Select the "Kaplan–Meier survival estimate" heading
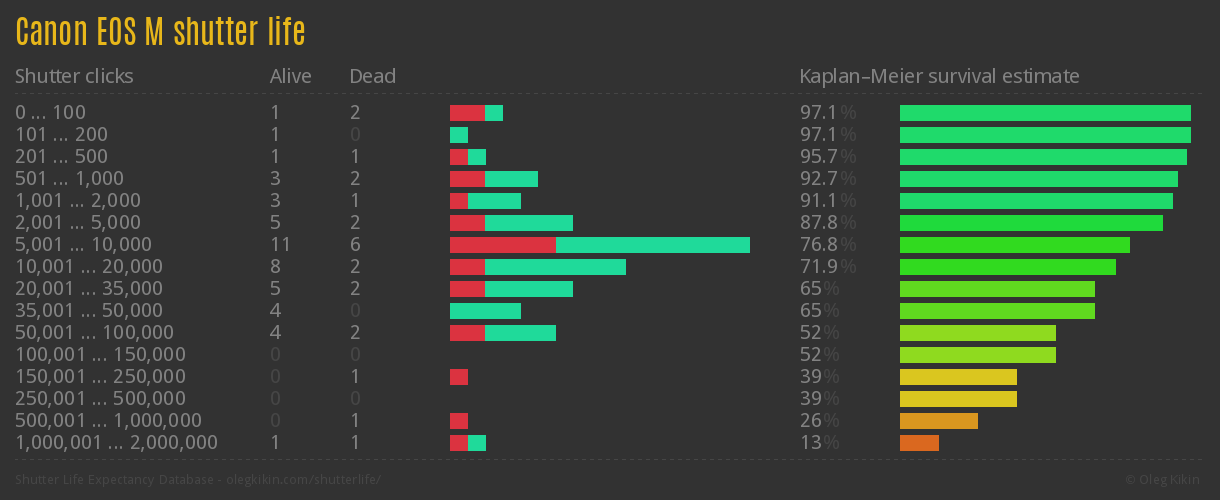 click(939, 76)
